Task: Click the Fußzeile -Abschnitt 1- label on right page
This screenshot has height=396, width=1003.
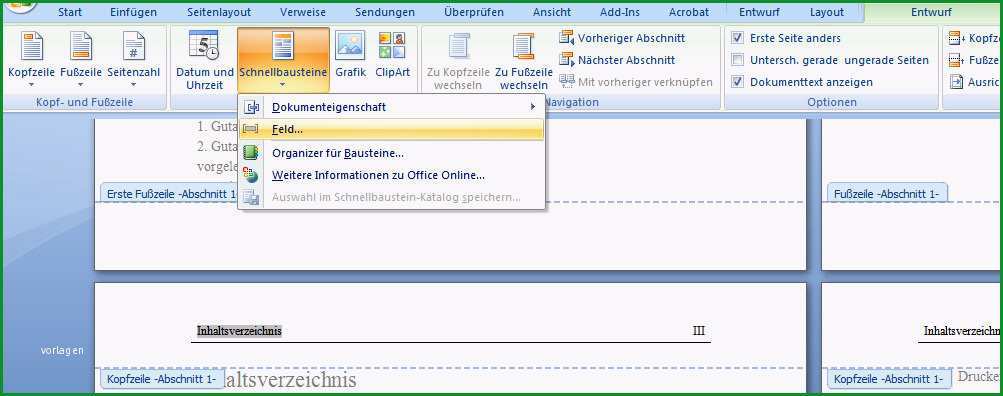Action: point(887,193)
